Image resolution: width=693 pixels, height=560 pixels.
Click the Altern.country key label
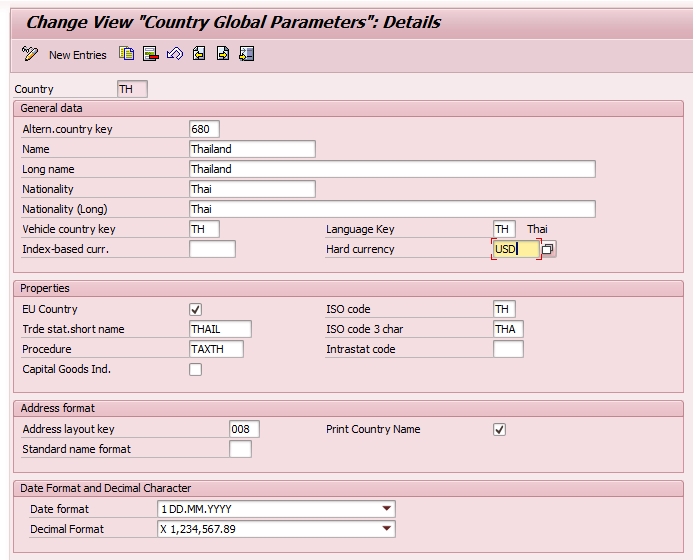pos(67,129)
